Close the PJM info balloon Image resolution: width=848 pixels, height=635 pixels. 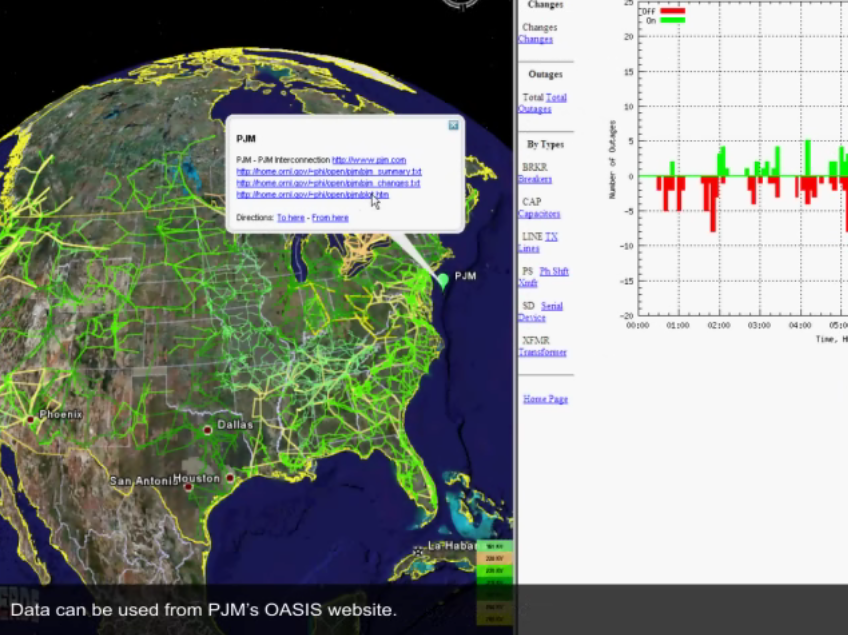[453, 125]
